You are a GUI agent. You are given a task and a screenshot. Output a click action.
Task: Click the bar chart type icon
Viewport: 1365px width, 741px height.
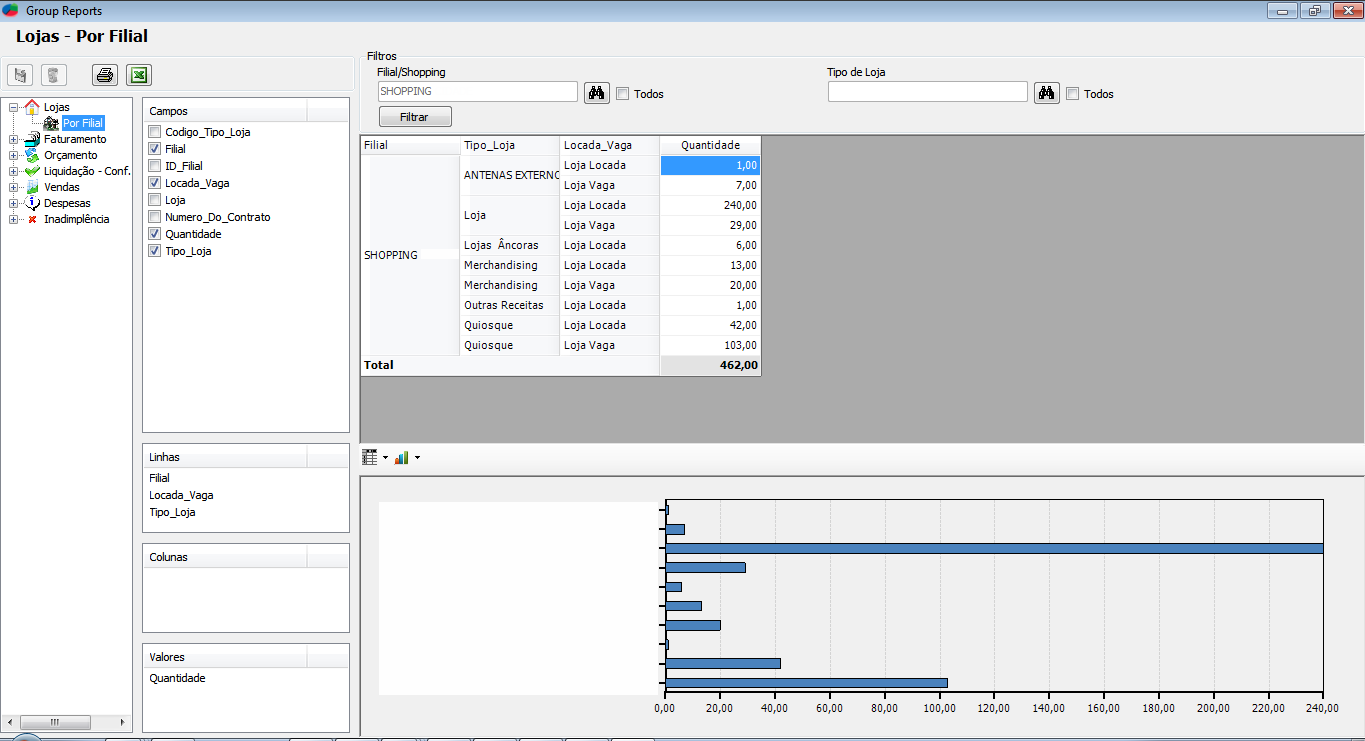pos(402,457)
